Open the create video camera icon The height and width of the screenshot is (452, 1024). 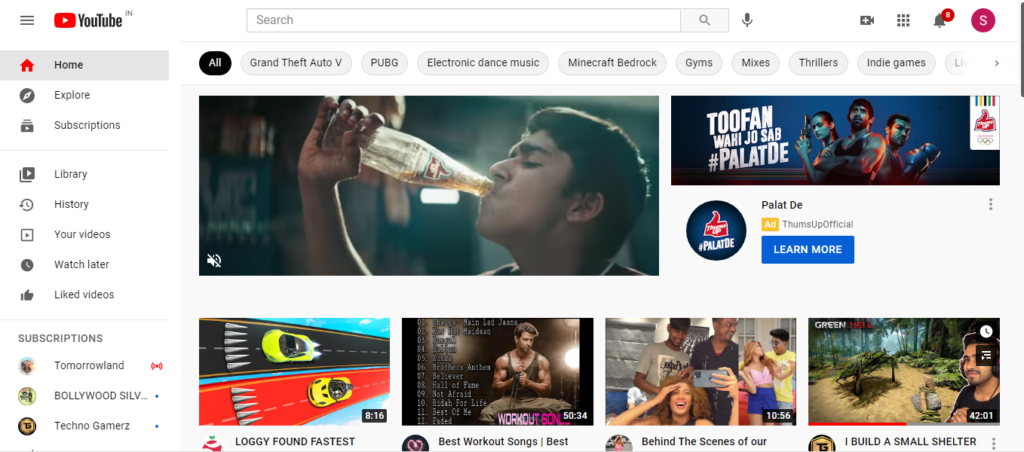coord(867,20)
